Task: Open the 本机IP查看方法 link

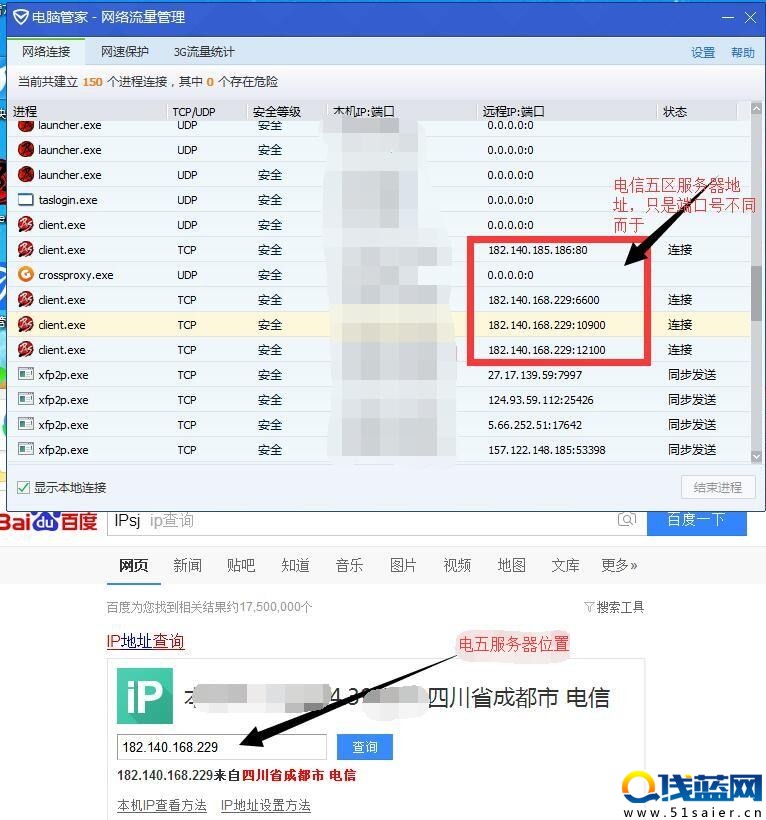Action: (x=162, y=805)
